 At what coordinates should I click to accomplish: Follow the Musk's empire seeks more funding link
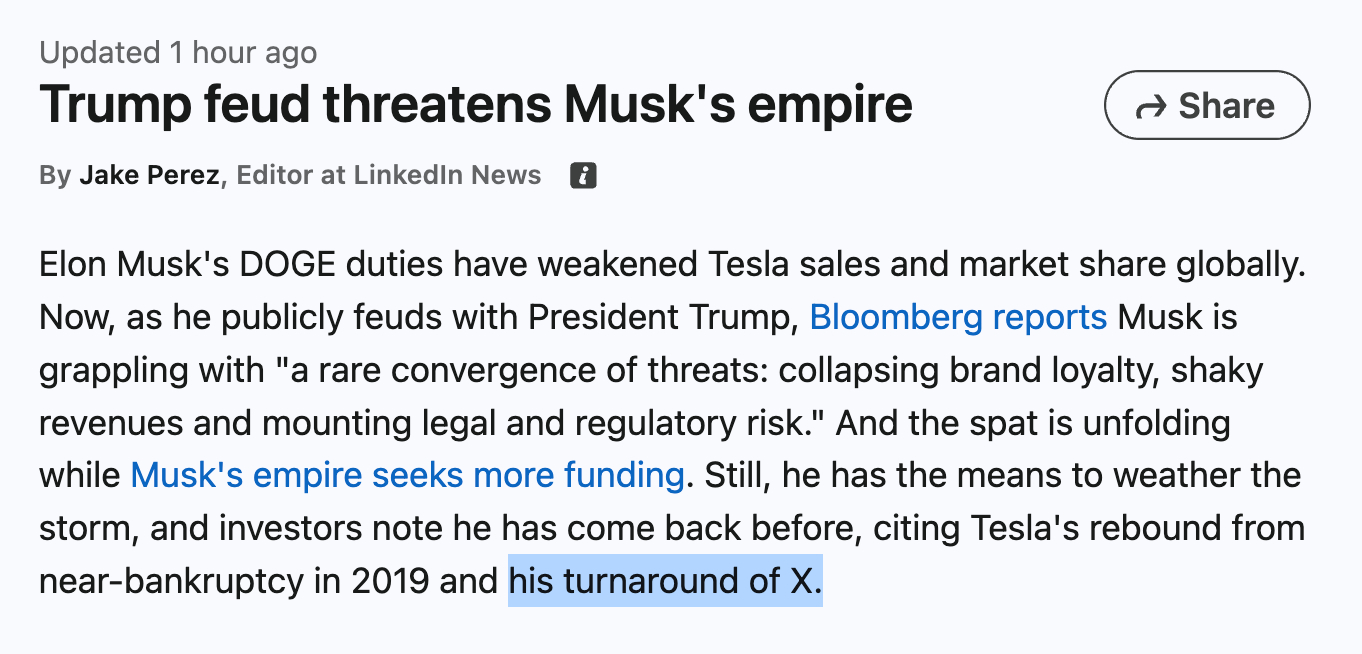407,474
